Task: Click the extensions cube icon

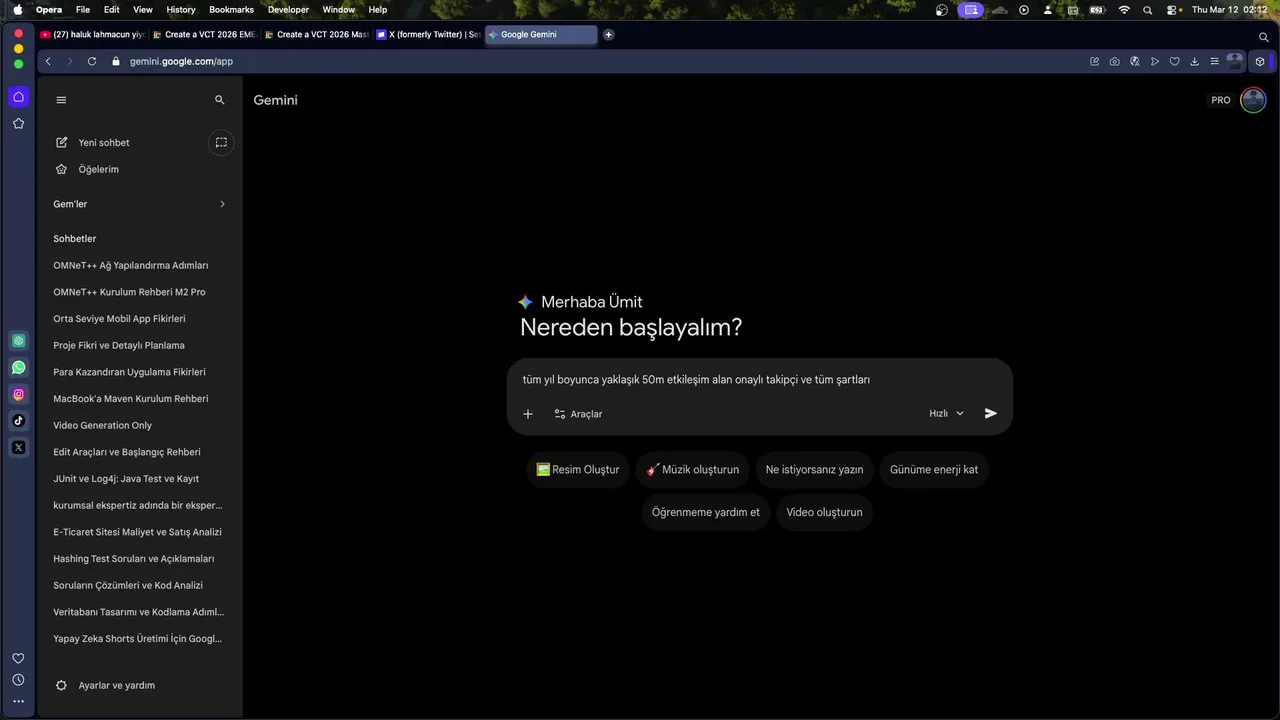Action: (1260, 61)
